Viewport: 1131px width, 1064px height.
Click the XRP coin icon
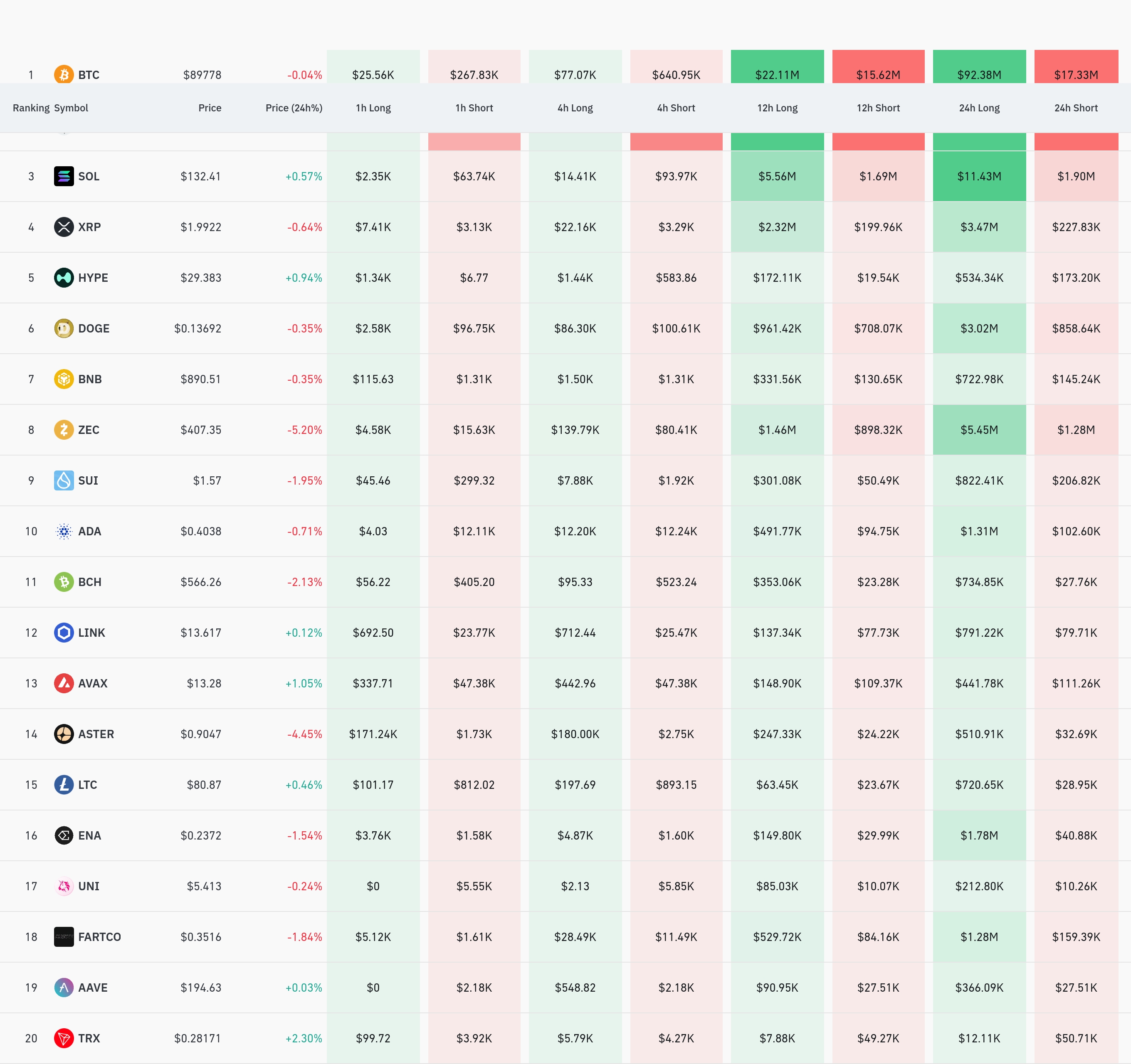(64, 227)
